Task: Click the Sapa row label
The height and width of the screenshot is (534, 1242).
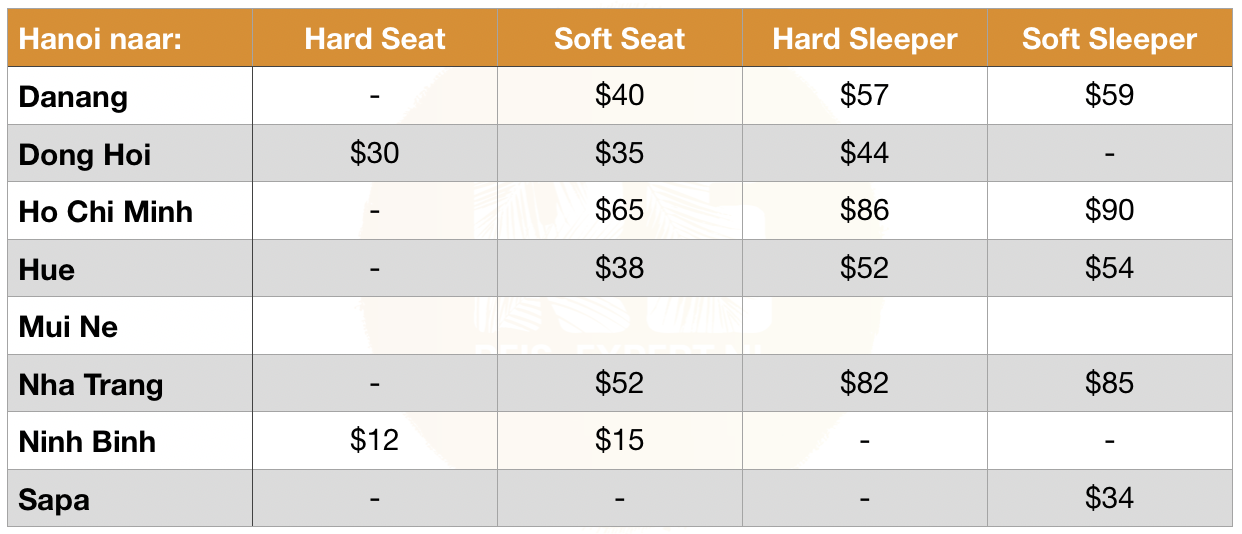Action: click(54, 500)
